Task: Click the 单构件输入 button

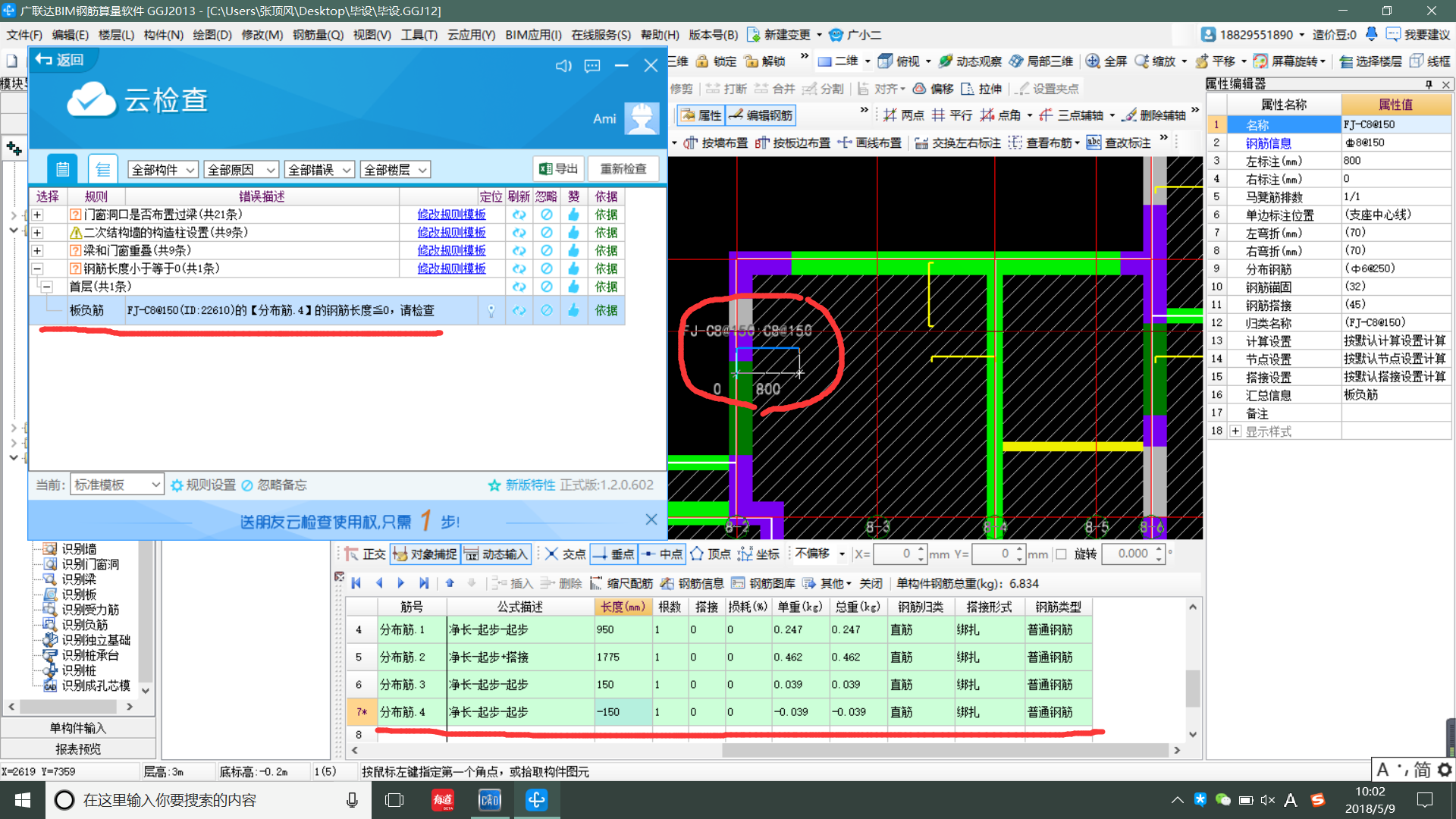Action: pyautogui.click(x=78, y=728)
